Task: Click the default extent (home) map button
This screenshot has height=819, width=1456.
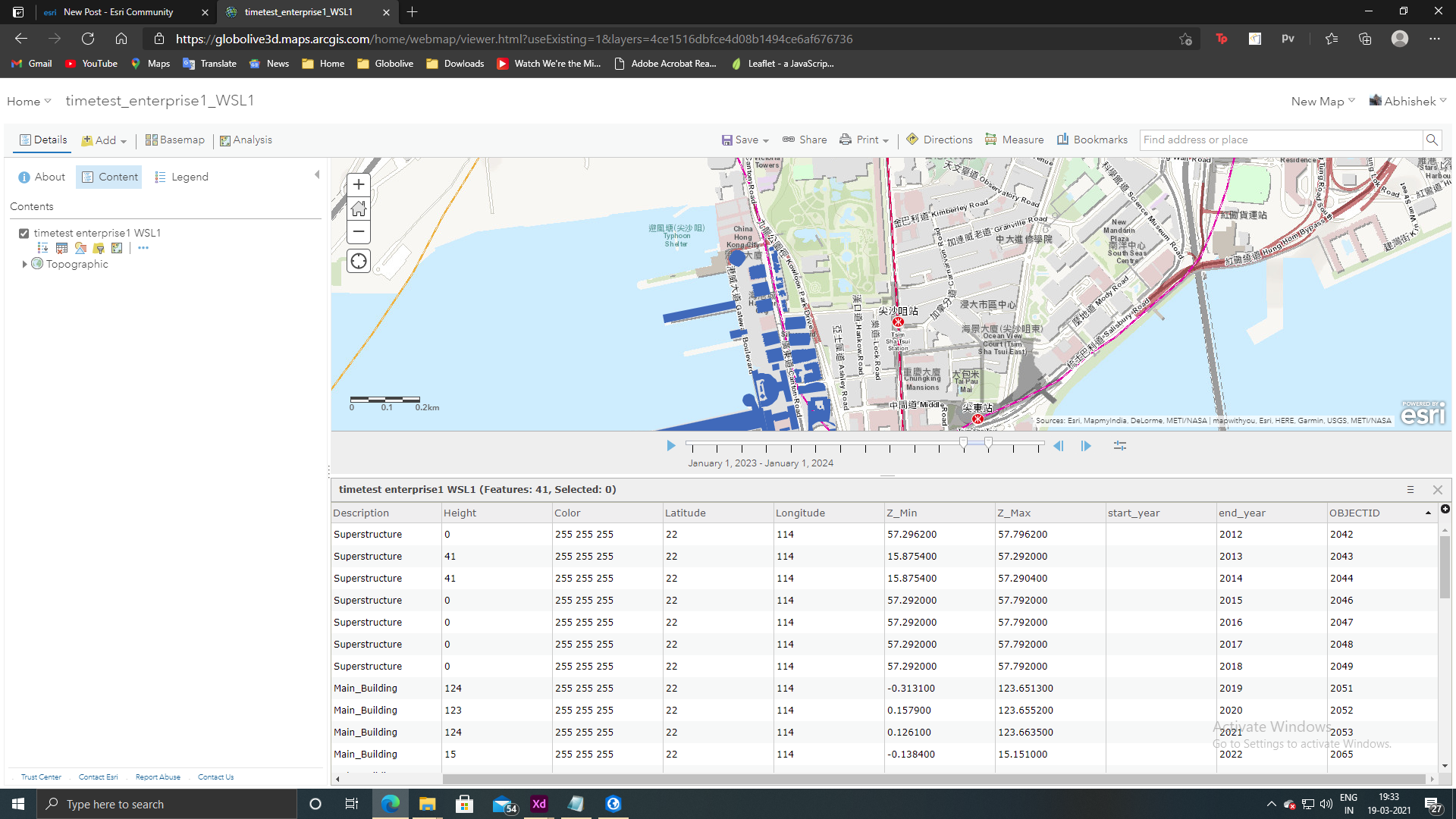Action: click(x=358, y=209)
